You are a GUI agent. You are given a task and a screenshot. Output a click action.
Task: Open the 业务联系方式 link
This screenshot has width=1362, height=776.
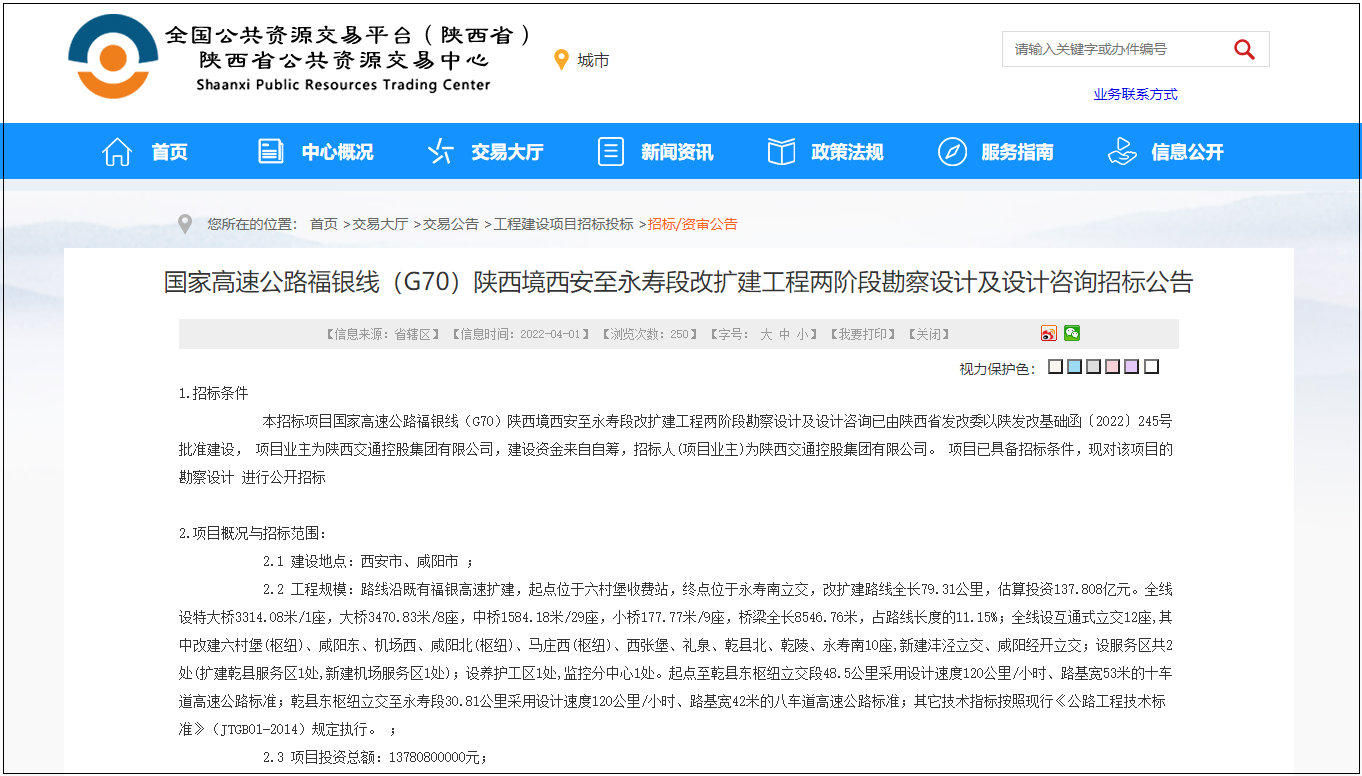pos(1135,94)
